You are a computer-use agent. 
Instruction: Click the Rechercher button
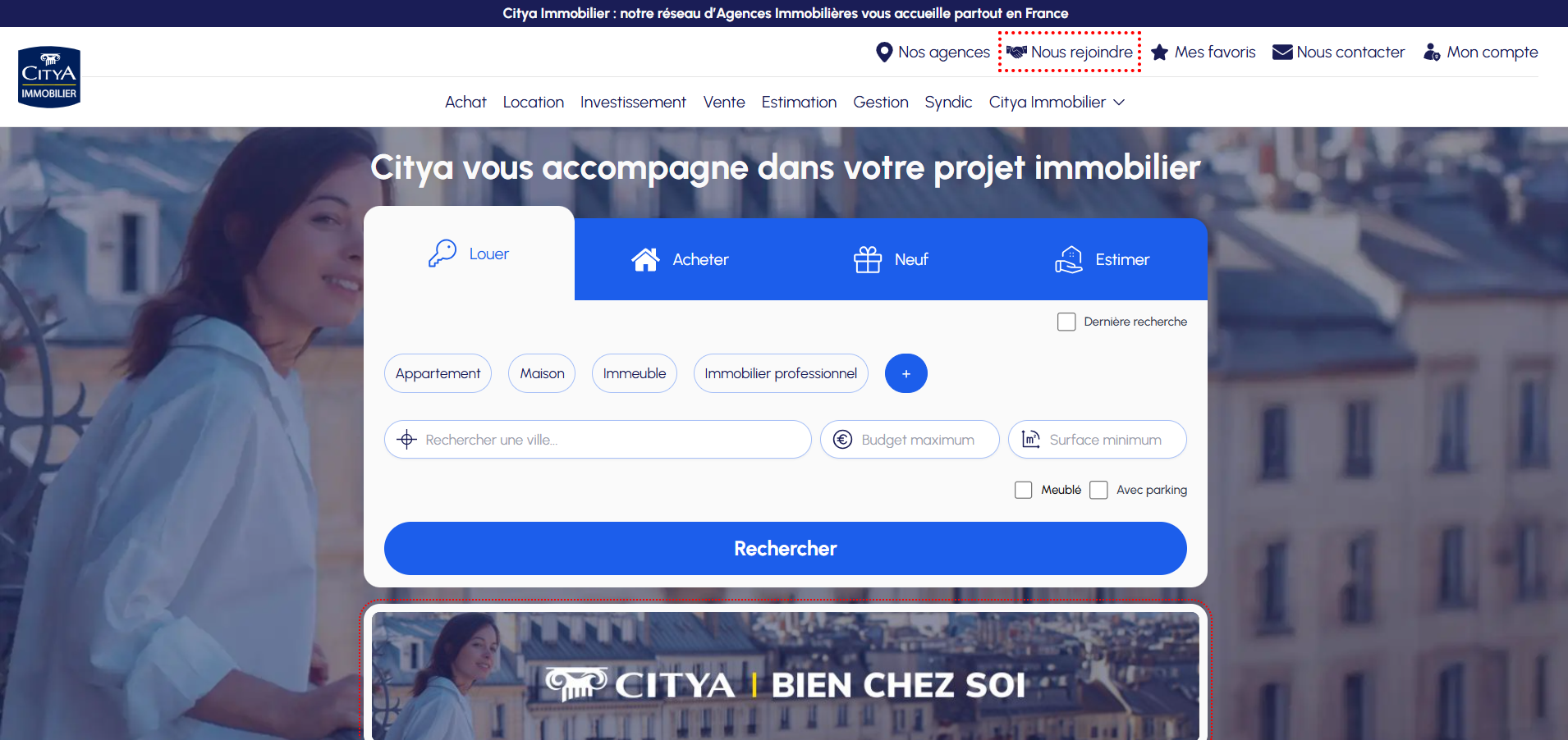784,548
